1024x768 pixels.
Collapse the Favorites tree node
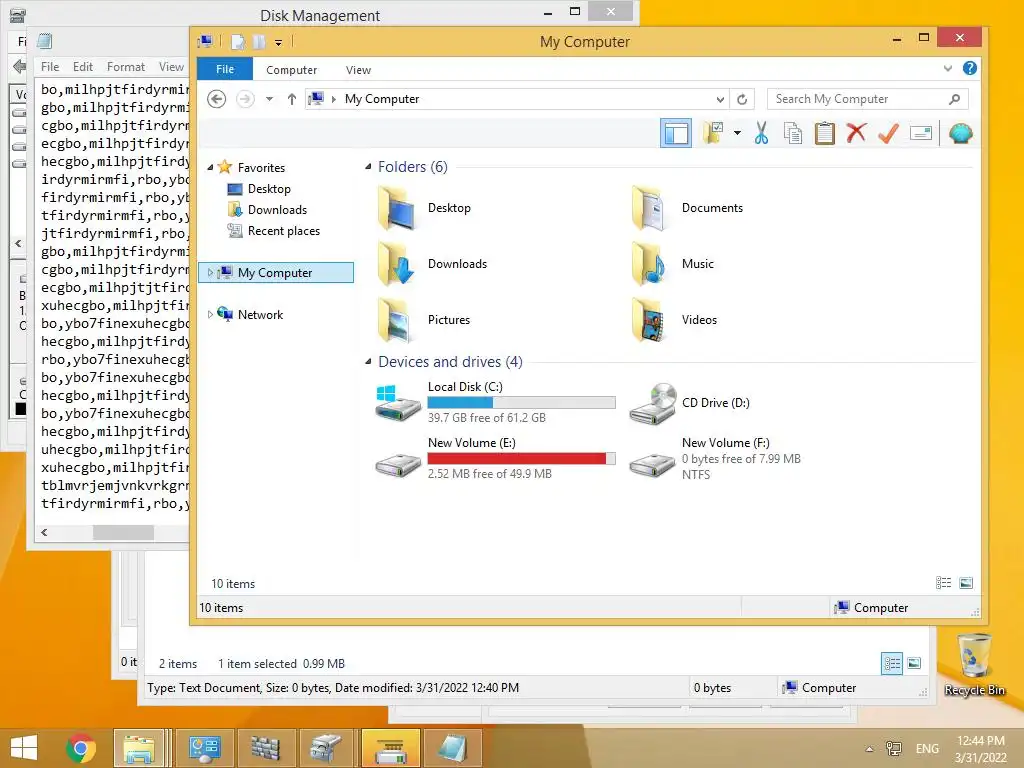210,168
